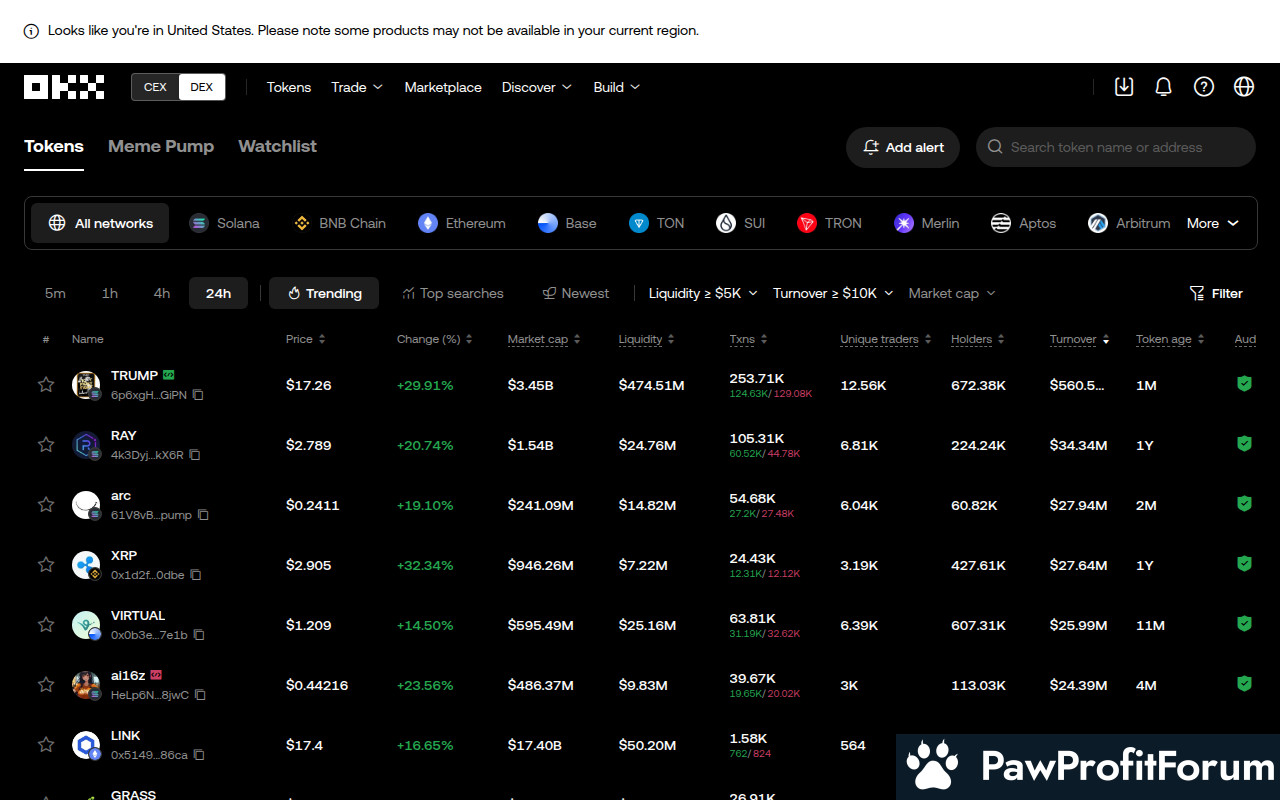Expand More networks dropdown
The width and height of the screenshot is (1280, 800).
[x=1213, y=223]
